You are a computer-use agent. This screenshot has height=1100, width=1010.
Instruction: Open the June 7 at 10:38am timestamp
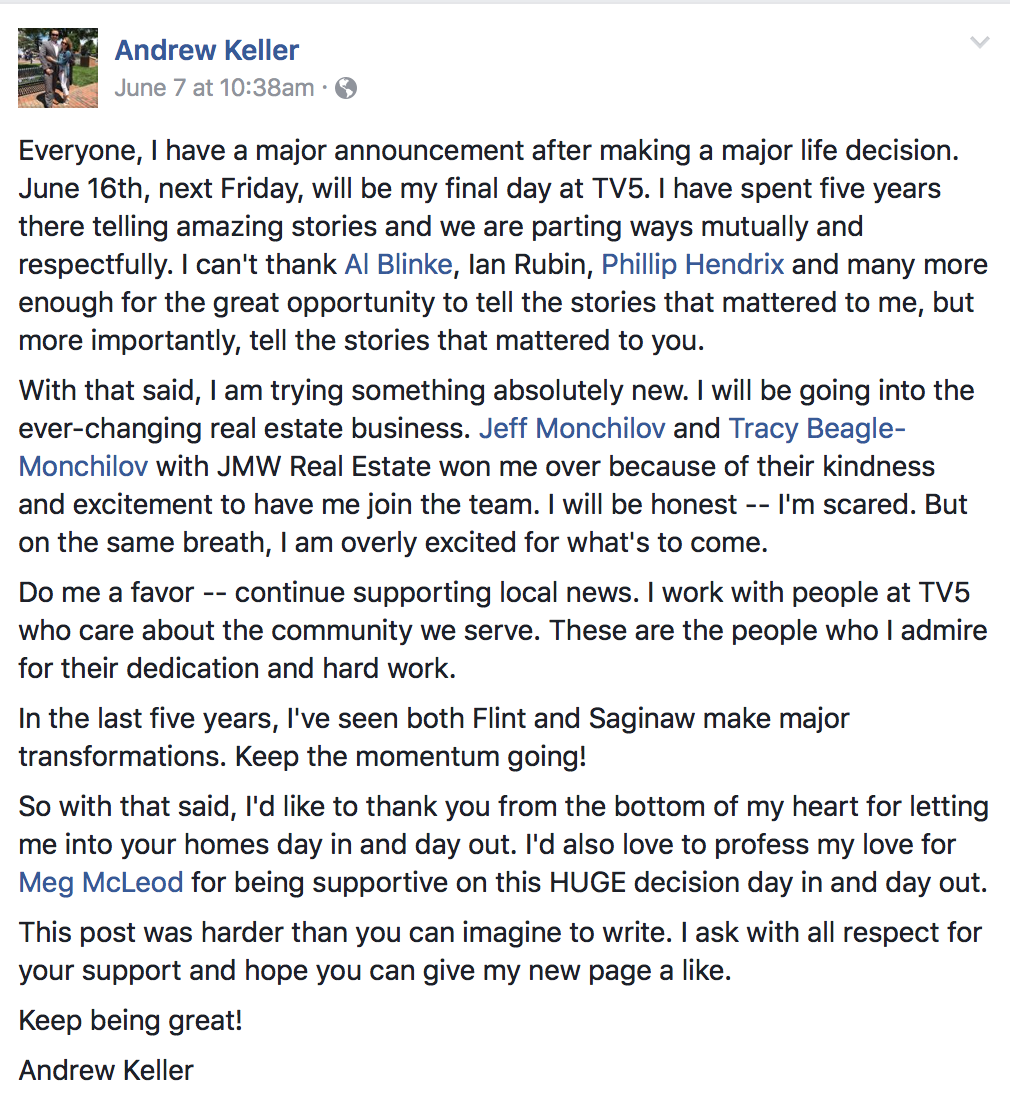point(215,88)
